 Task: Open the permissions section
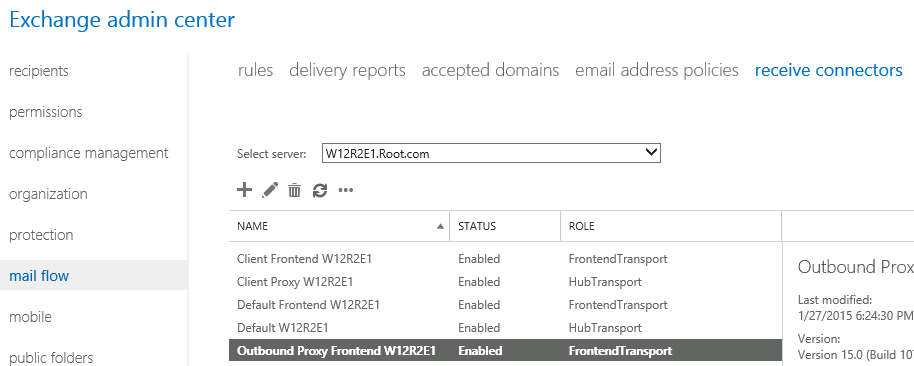coord(45,112)
